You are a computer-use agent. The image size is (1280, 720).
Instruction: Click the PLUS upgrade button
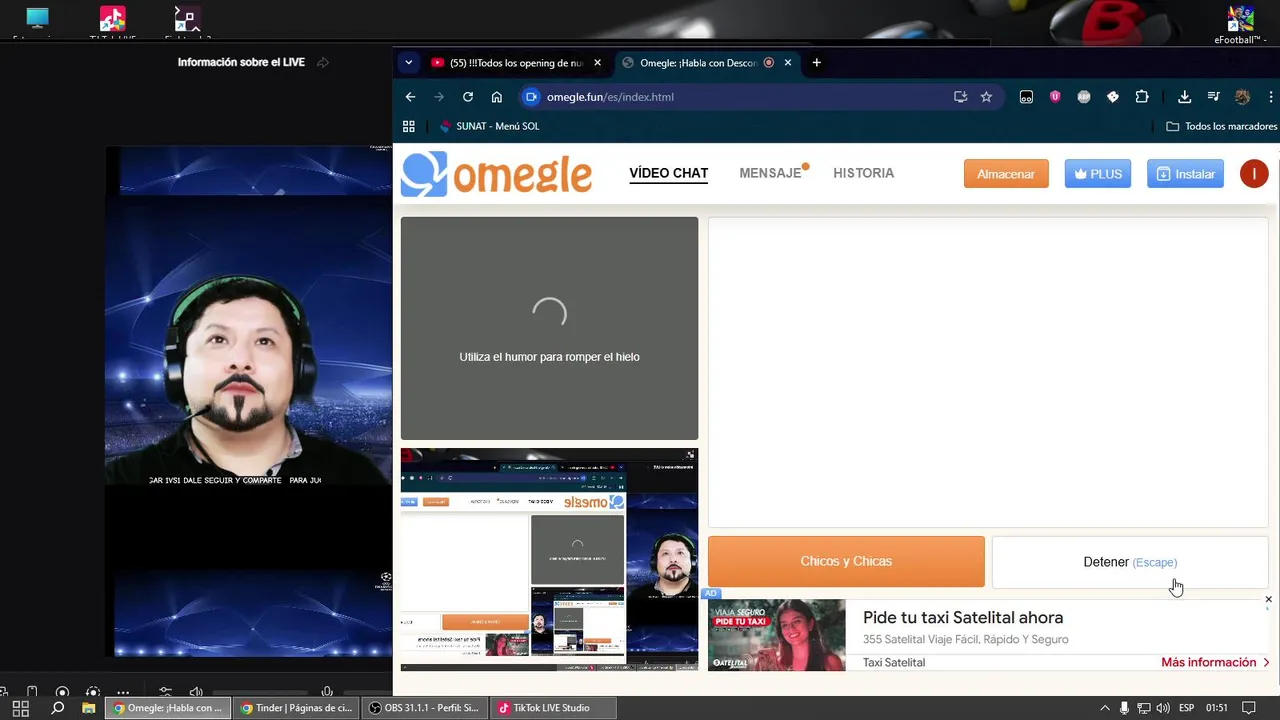pos(1098,174)
